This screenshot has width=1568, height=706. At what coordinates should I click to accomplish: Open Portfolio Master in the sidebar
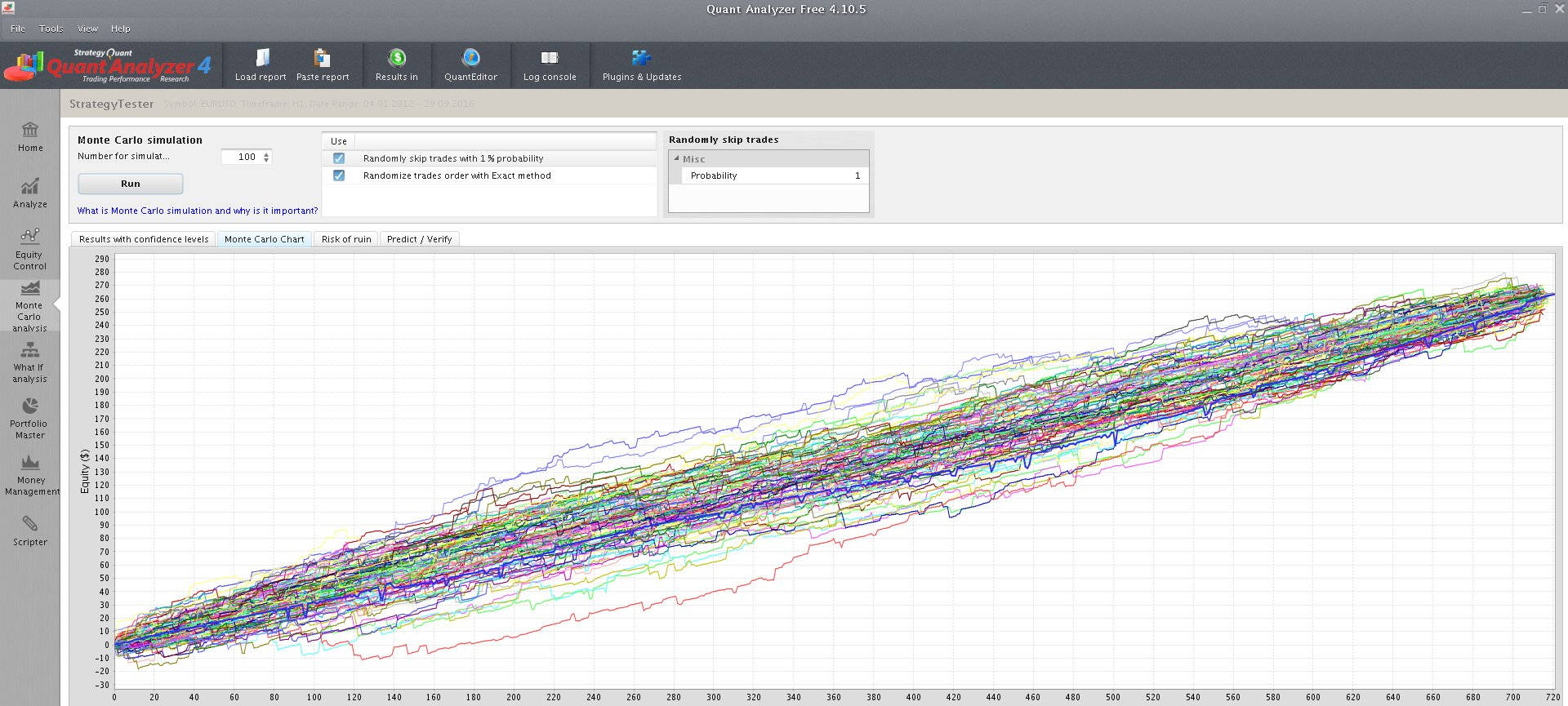point(30,418)
